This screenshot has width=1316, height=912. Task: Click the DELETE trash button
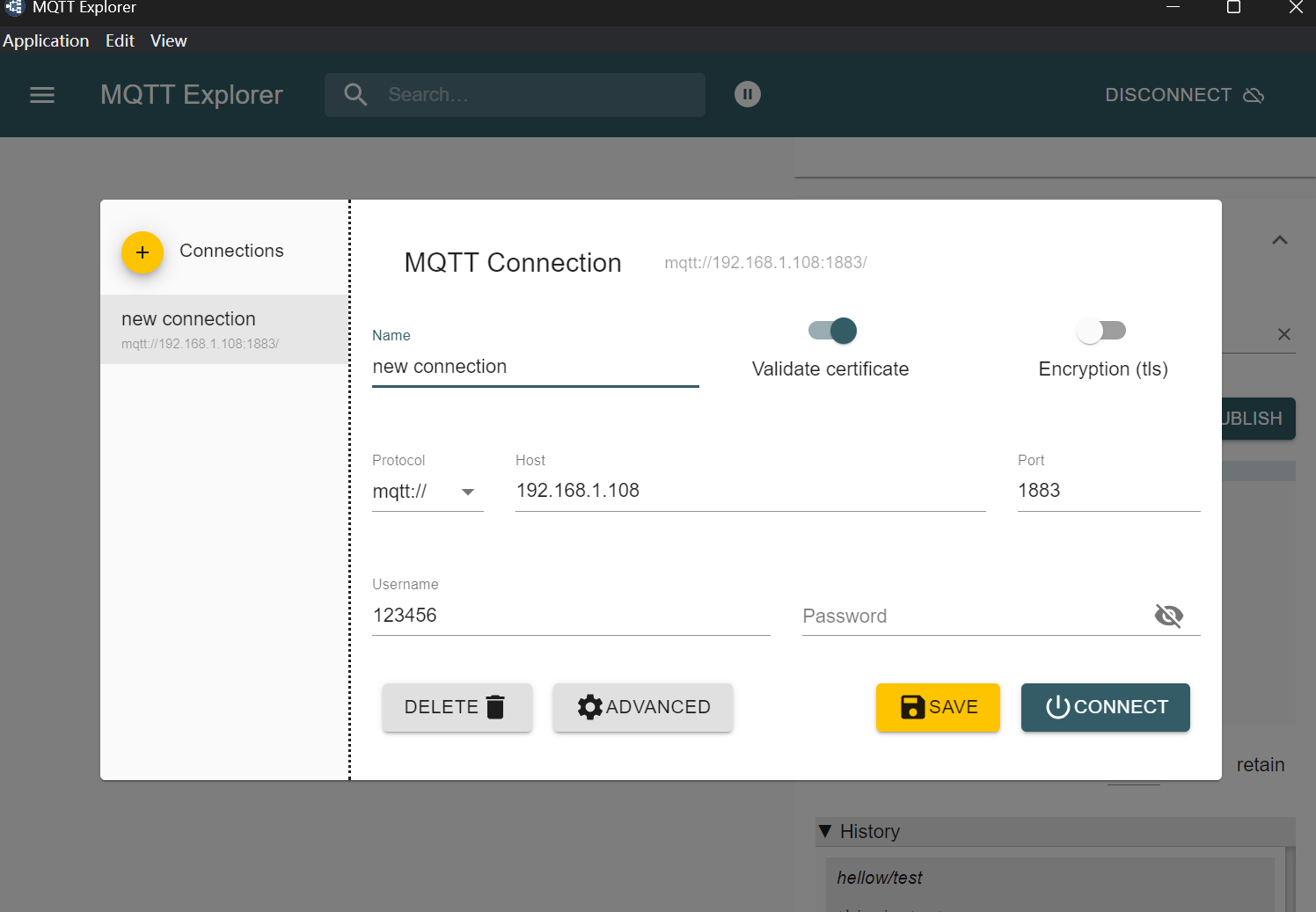[x=457, y=707]
